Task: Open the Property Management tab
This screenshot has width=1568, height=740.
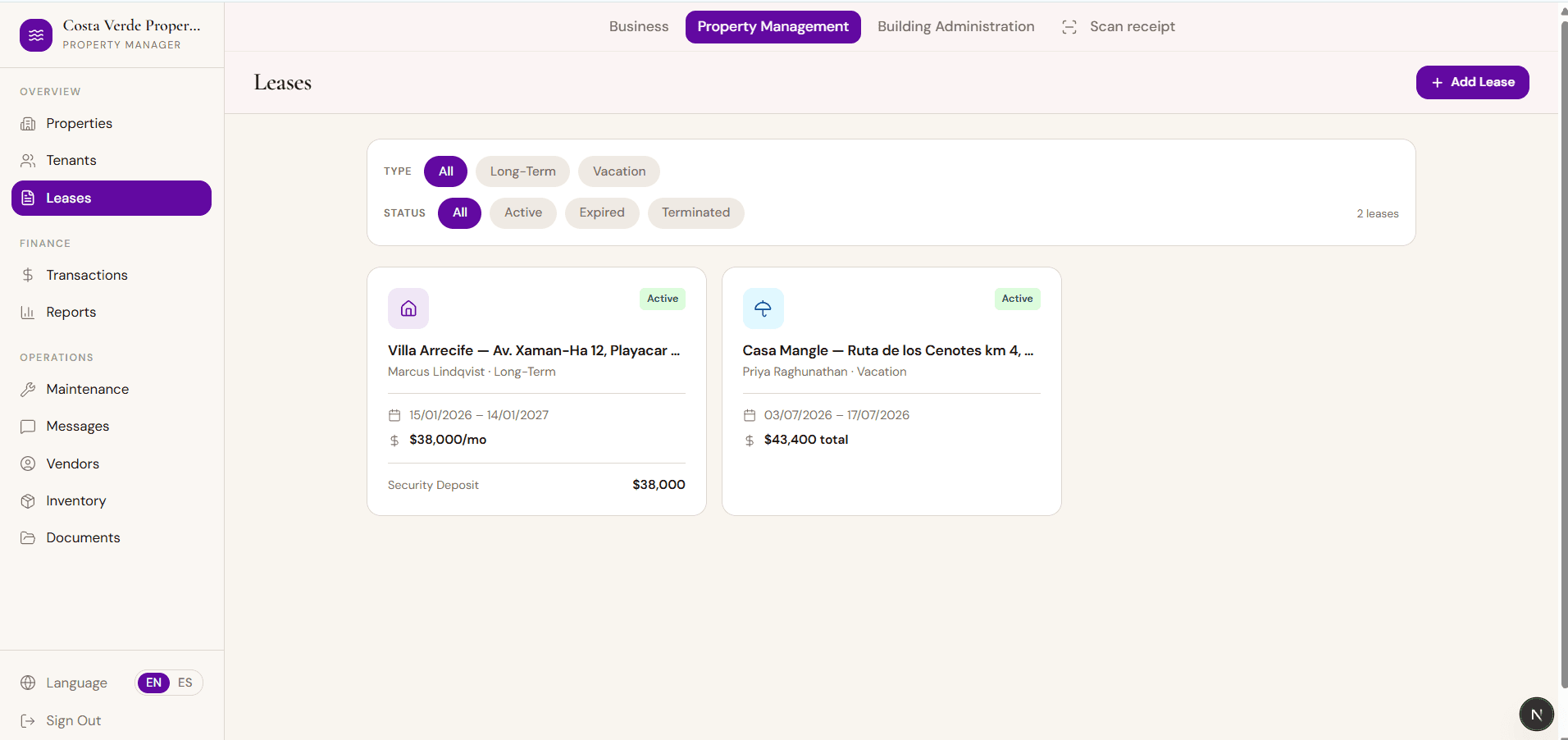Action: click(773, 26)
